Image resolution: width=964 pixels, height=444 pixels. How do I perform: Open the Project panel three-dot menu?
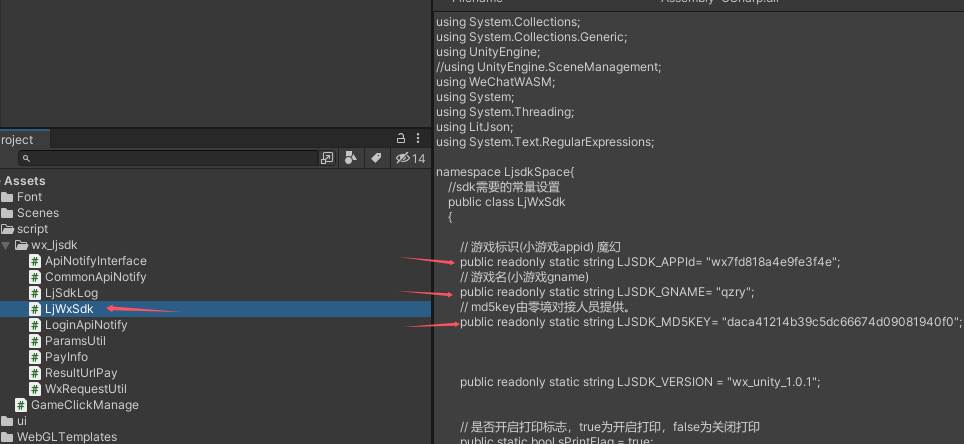coord(418,138)
